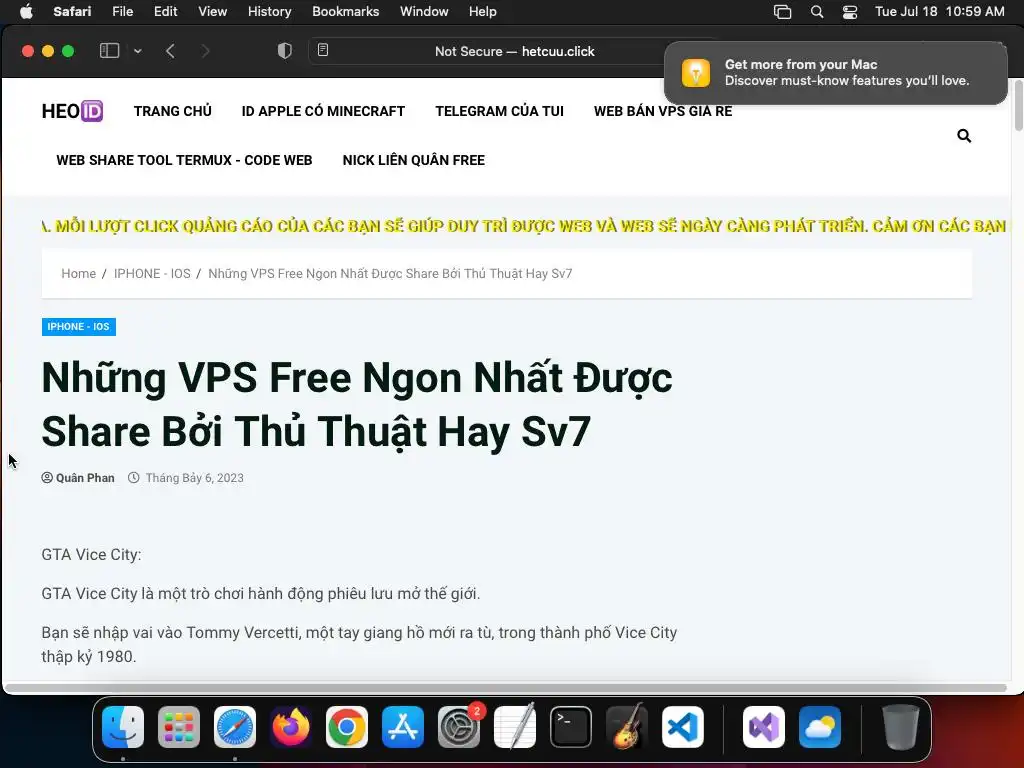Open the Trash in the dock

(x=901, y=727)
